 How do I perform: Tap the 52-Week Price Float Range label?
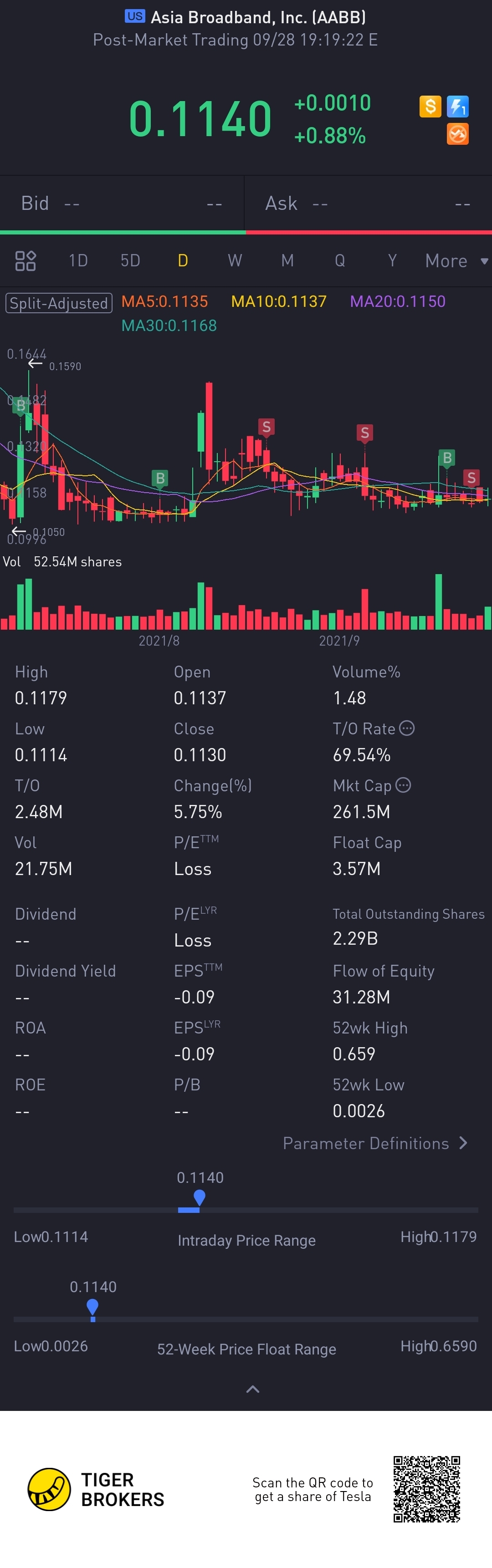246,1349
